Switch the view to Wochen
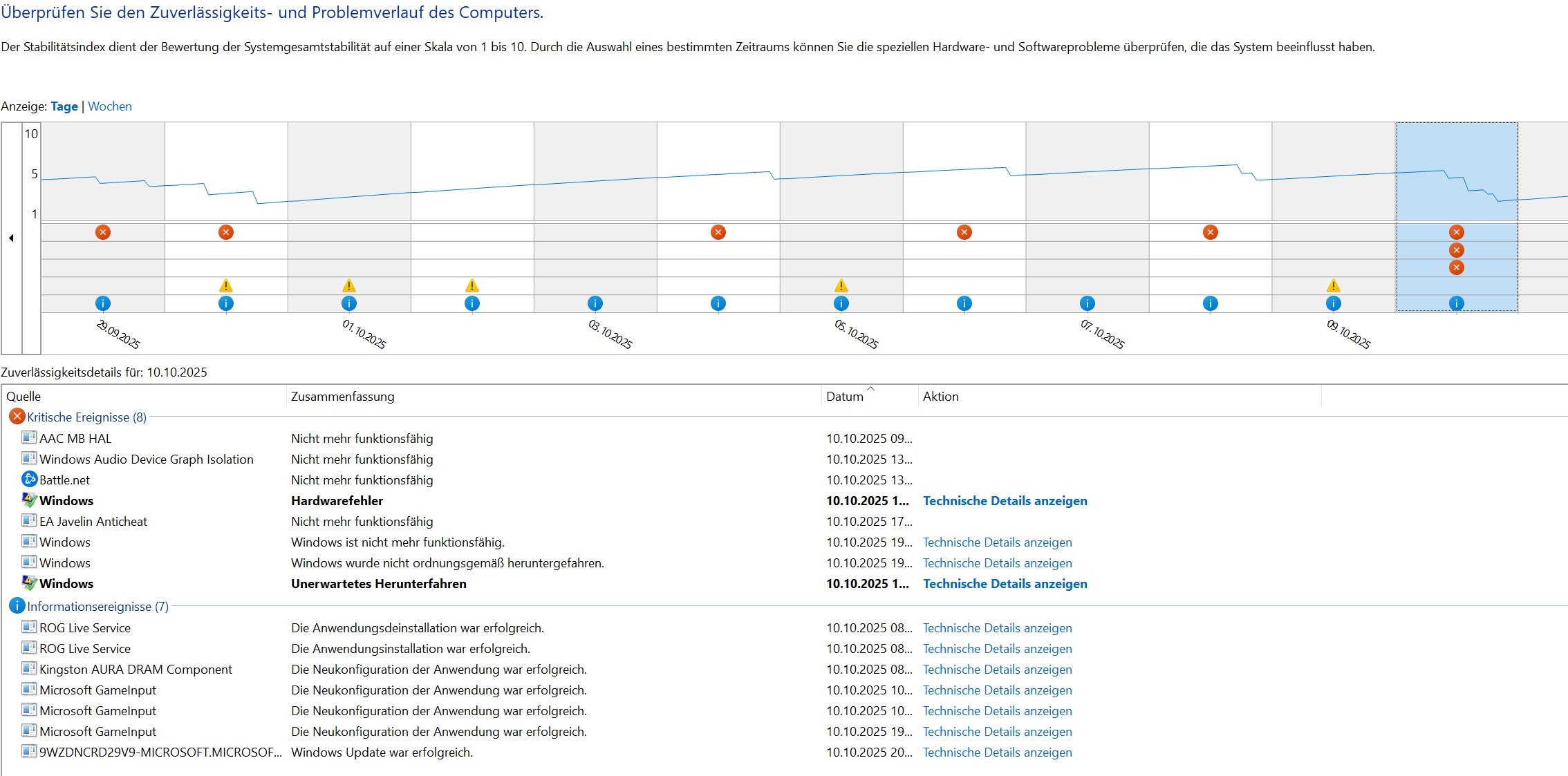1568x776 pixels. (110, 106)
